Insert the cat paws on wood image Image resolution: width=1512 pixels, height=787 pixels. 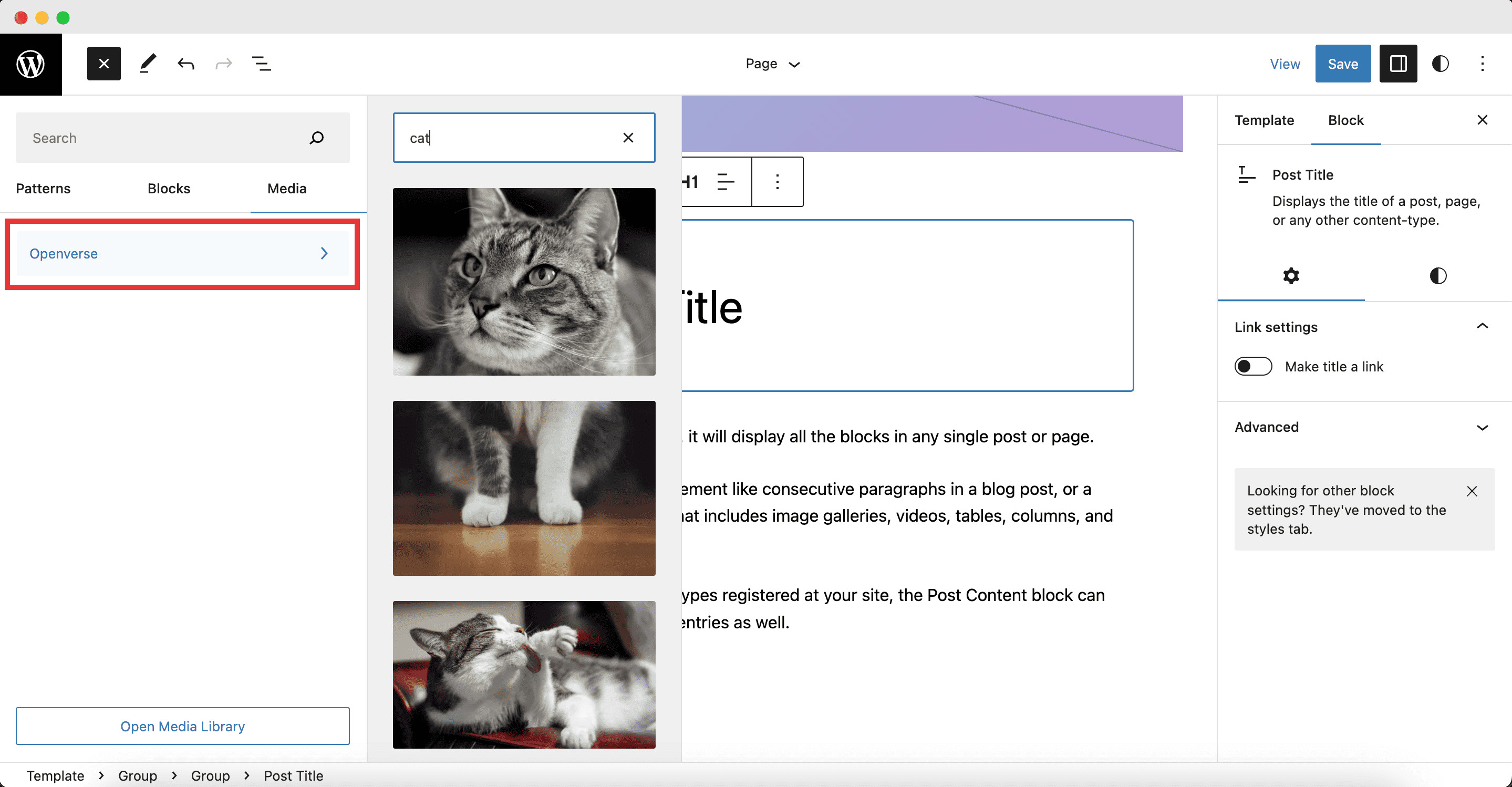[x=524, y=488]
